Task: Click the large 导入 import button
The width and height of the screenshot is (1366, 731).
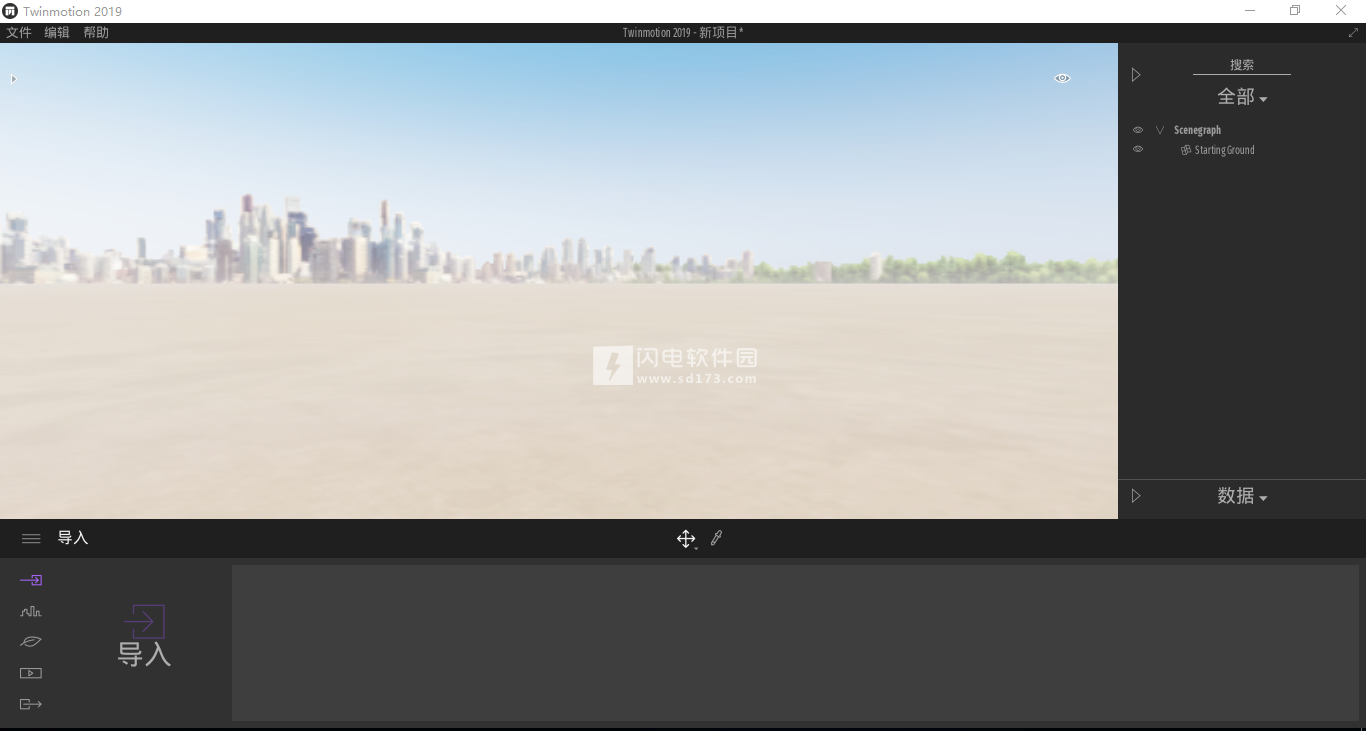Action: (x=144, y=636)
